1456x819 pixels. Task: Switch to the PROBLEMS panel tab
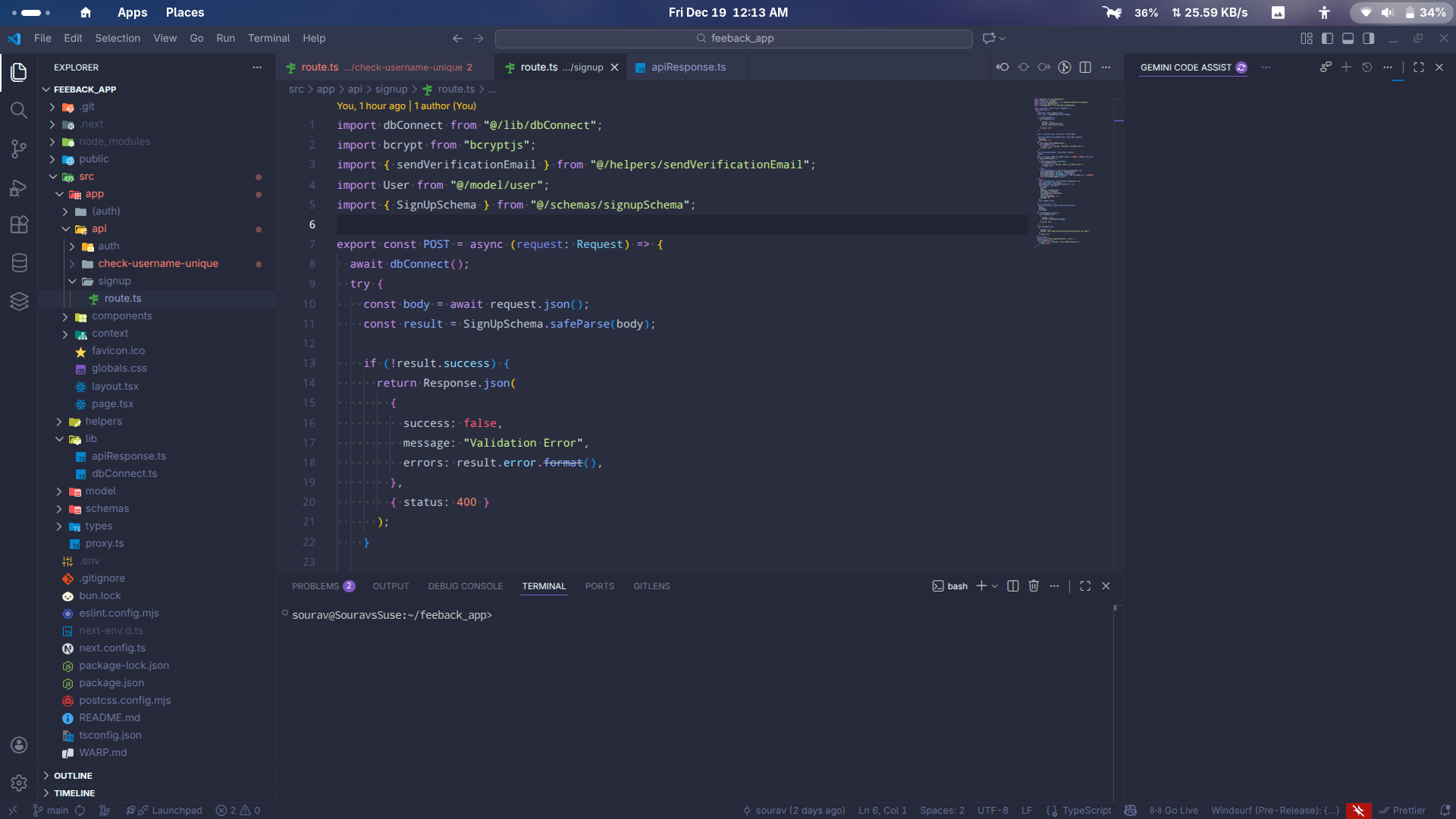315,586
